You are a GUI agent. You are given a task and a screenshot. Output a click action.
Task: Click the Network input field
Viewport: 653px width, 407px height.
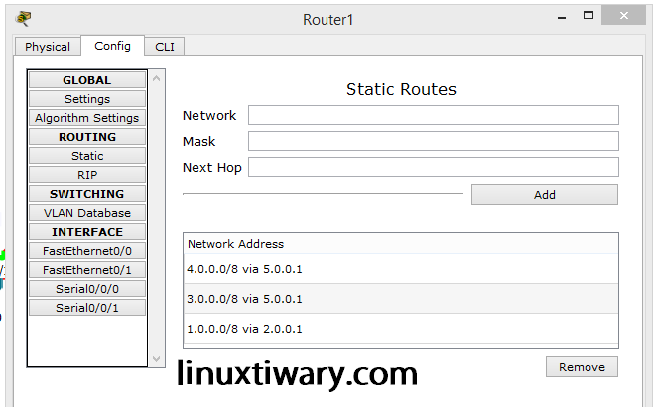pos(433,115)
